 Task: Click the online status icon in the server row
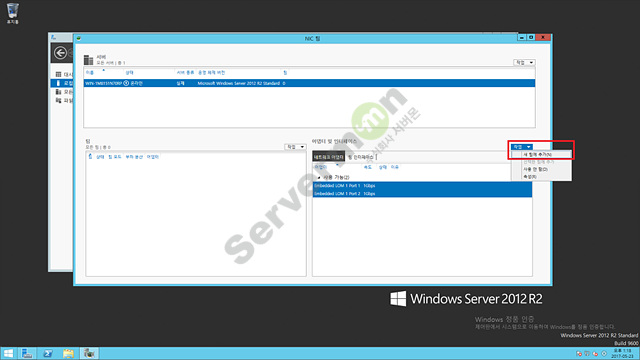tap(126, 83)
